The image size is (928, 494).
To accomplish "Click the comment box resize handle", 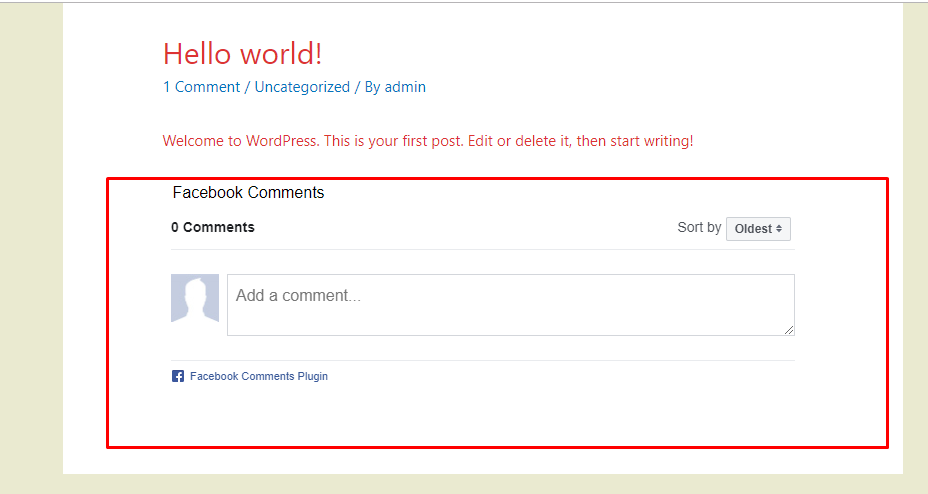I will point(789,330).
